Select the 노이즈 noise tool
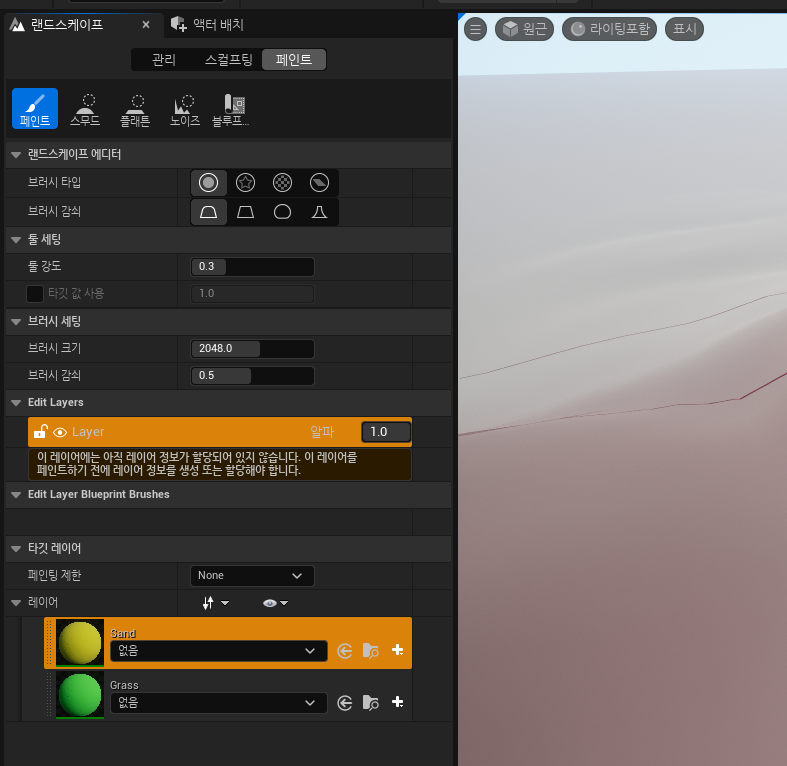 point(185,108)
